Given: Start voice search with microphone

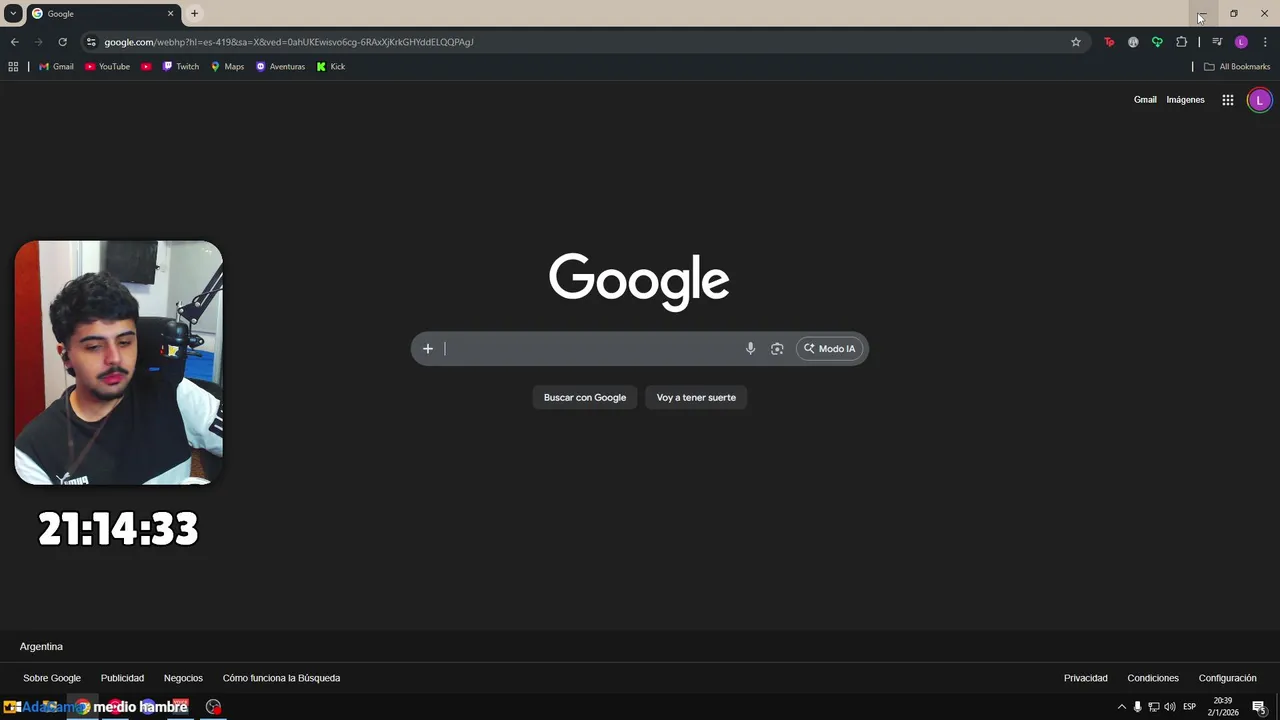Looking at the screenshot, I should tap(750, 349).
